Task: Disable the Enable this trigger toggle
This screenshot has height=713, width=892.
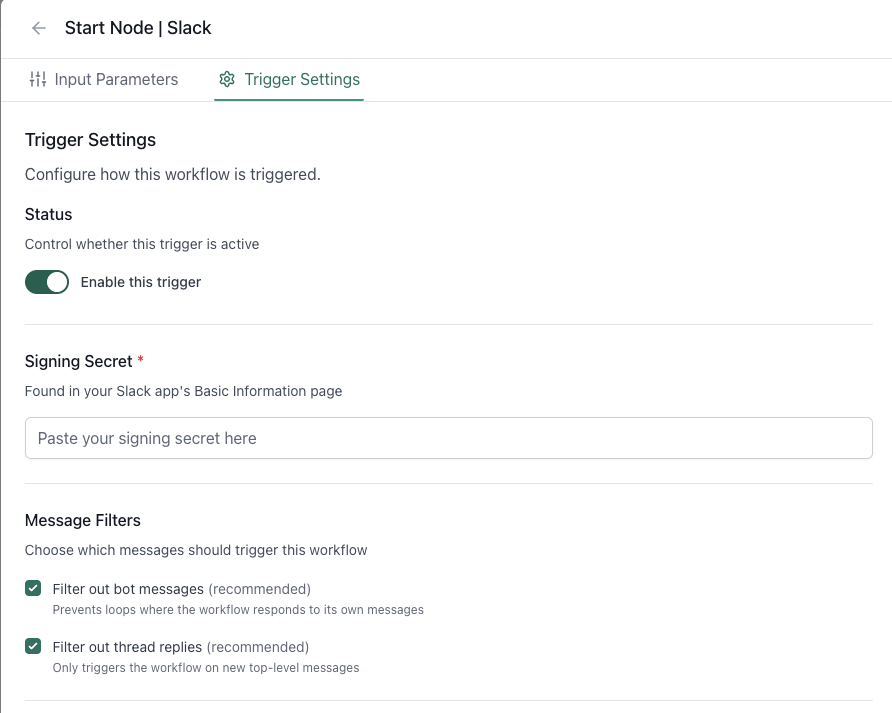Action: tap(47, 282)
